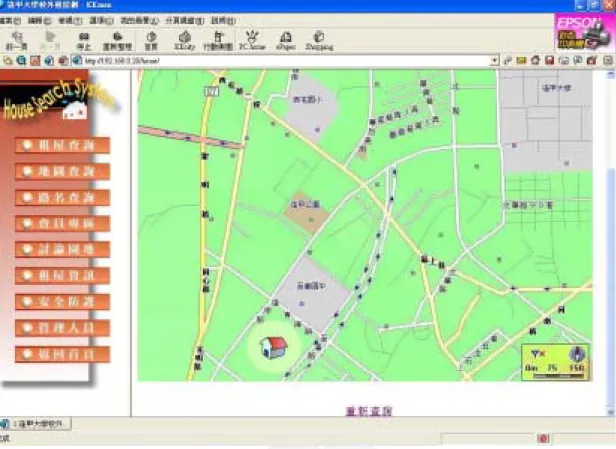
Task: Click the stop loading toolbar button
Action: 84,41
